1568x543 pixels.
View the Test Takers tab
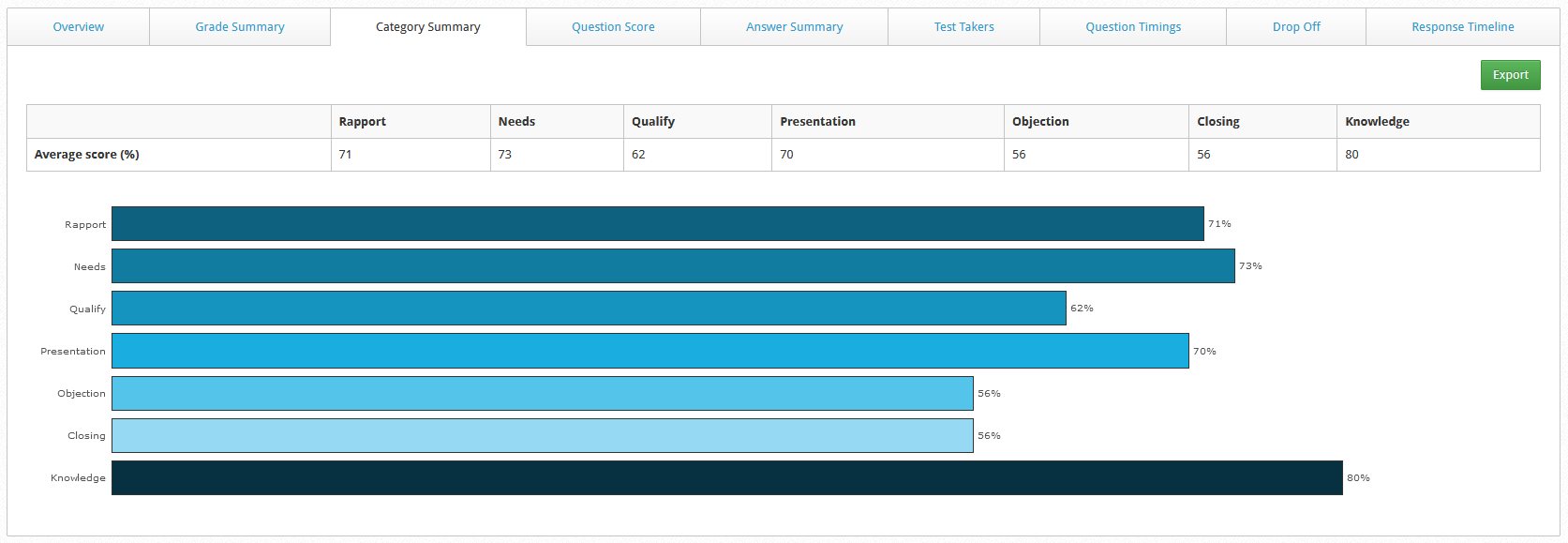click(x=963, y=27)
